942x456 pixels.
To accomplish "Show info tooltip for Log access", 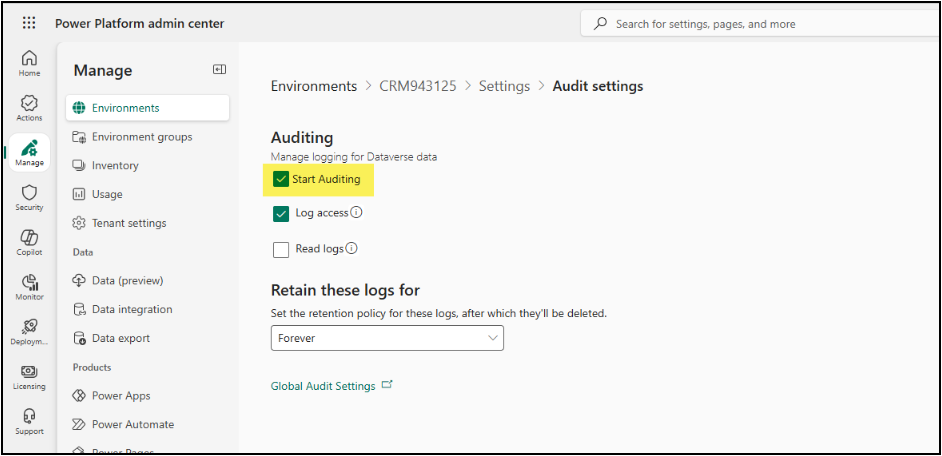I will (356, 213).
